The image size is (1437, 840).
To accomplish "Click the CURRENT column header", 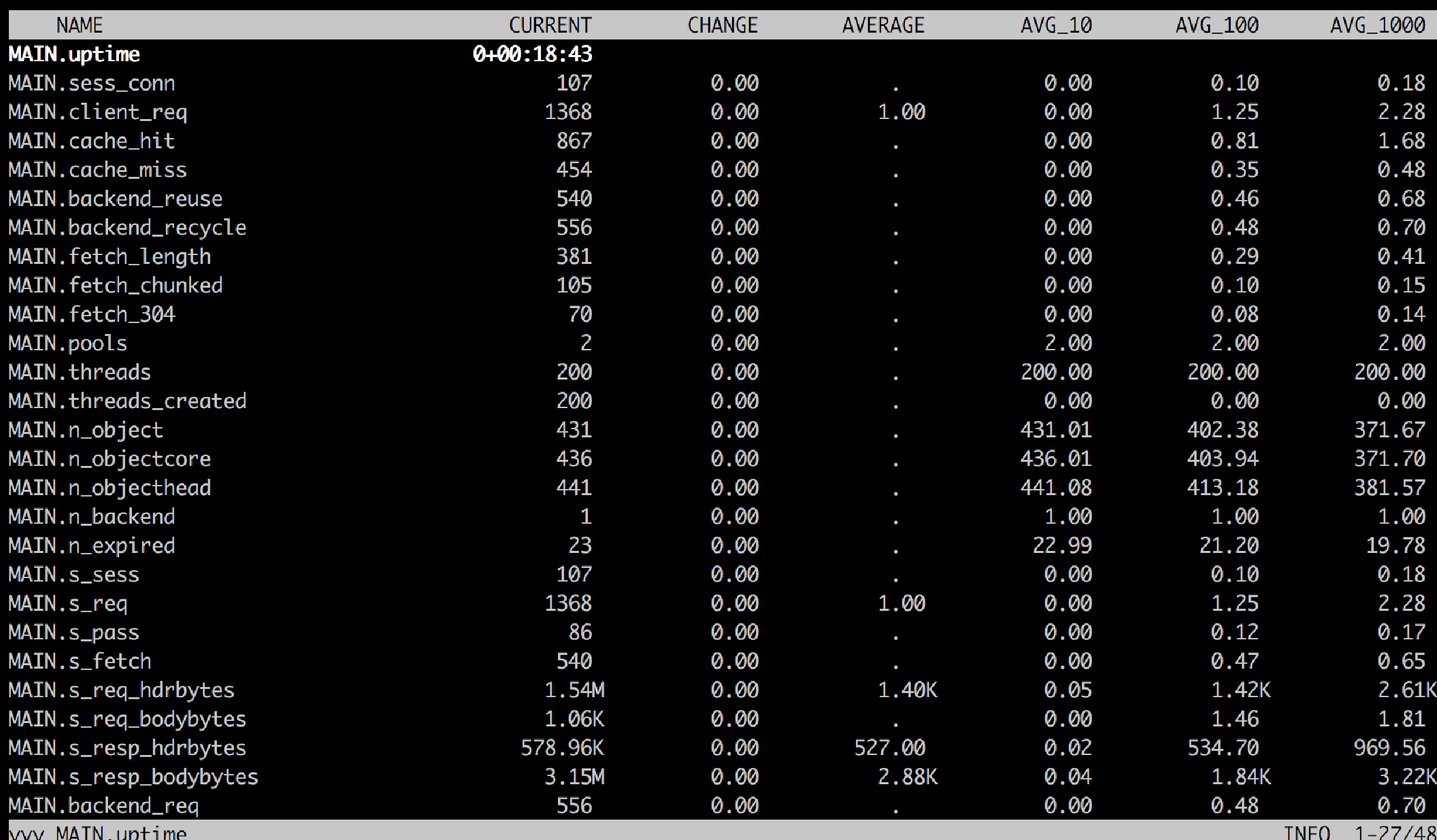I will pos(550,25).
